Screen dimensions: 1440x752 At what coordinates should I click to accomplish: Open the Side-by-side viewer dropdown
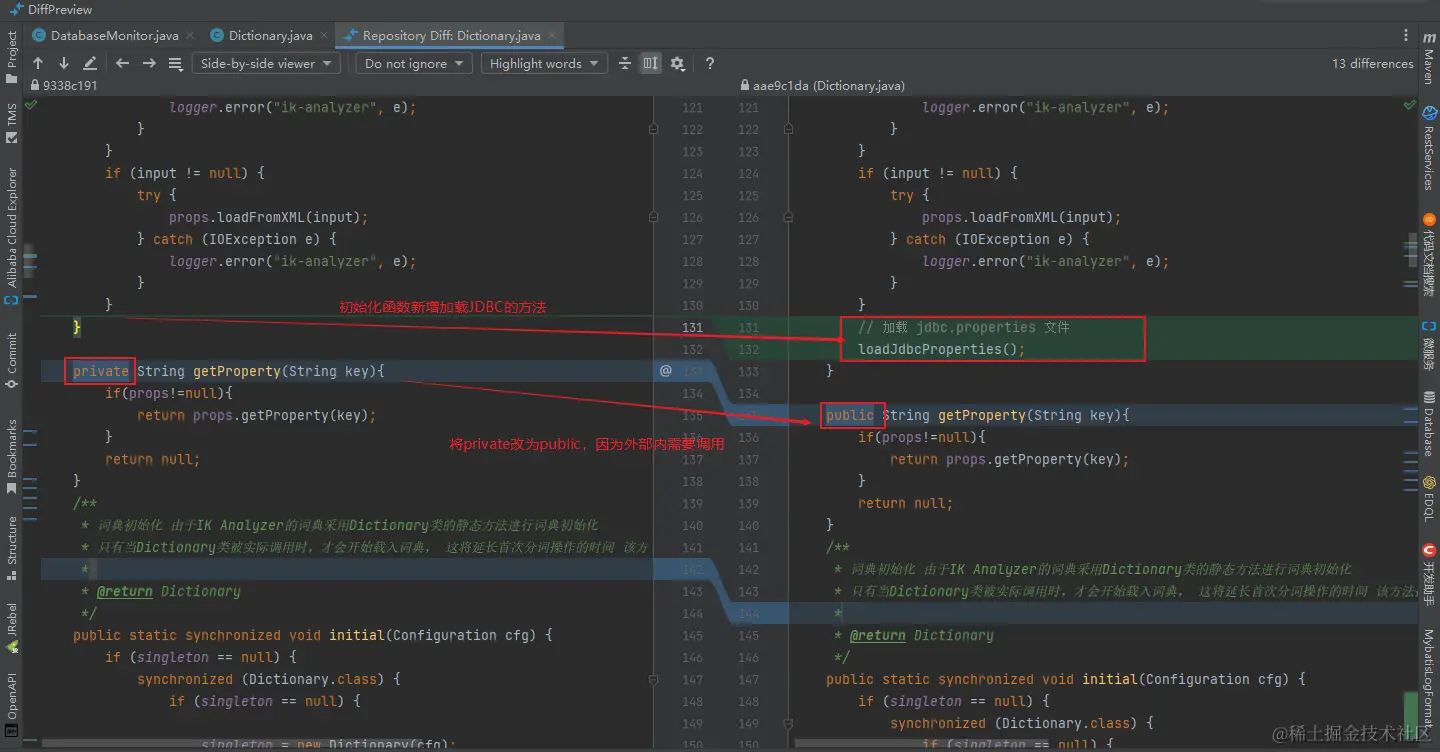coord(266,63)
